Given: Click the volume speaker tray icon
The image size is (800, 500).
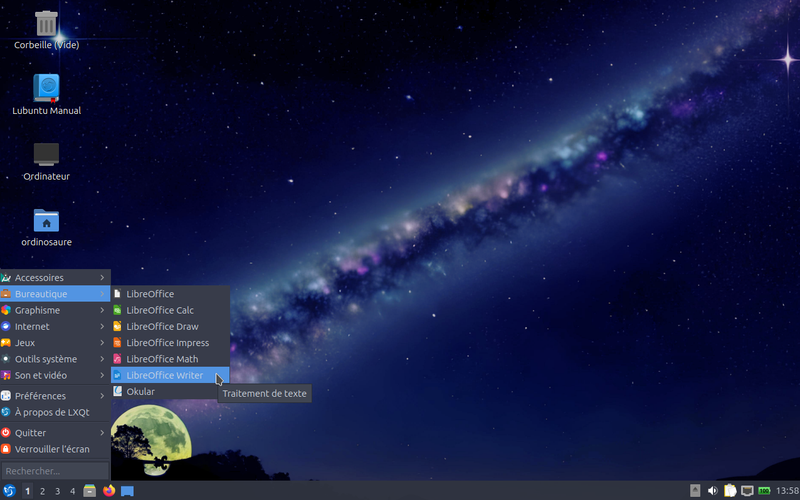Looking at the screenshot, I should (x=713, y=491).
